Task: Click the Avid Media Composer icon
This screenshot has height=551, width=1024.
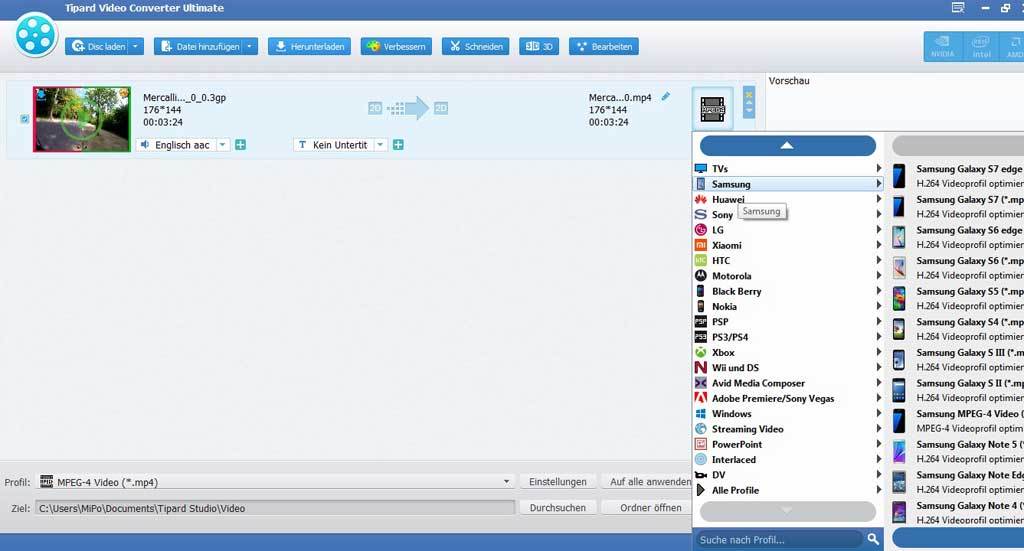Action: point(701,383)
